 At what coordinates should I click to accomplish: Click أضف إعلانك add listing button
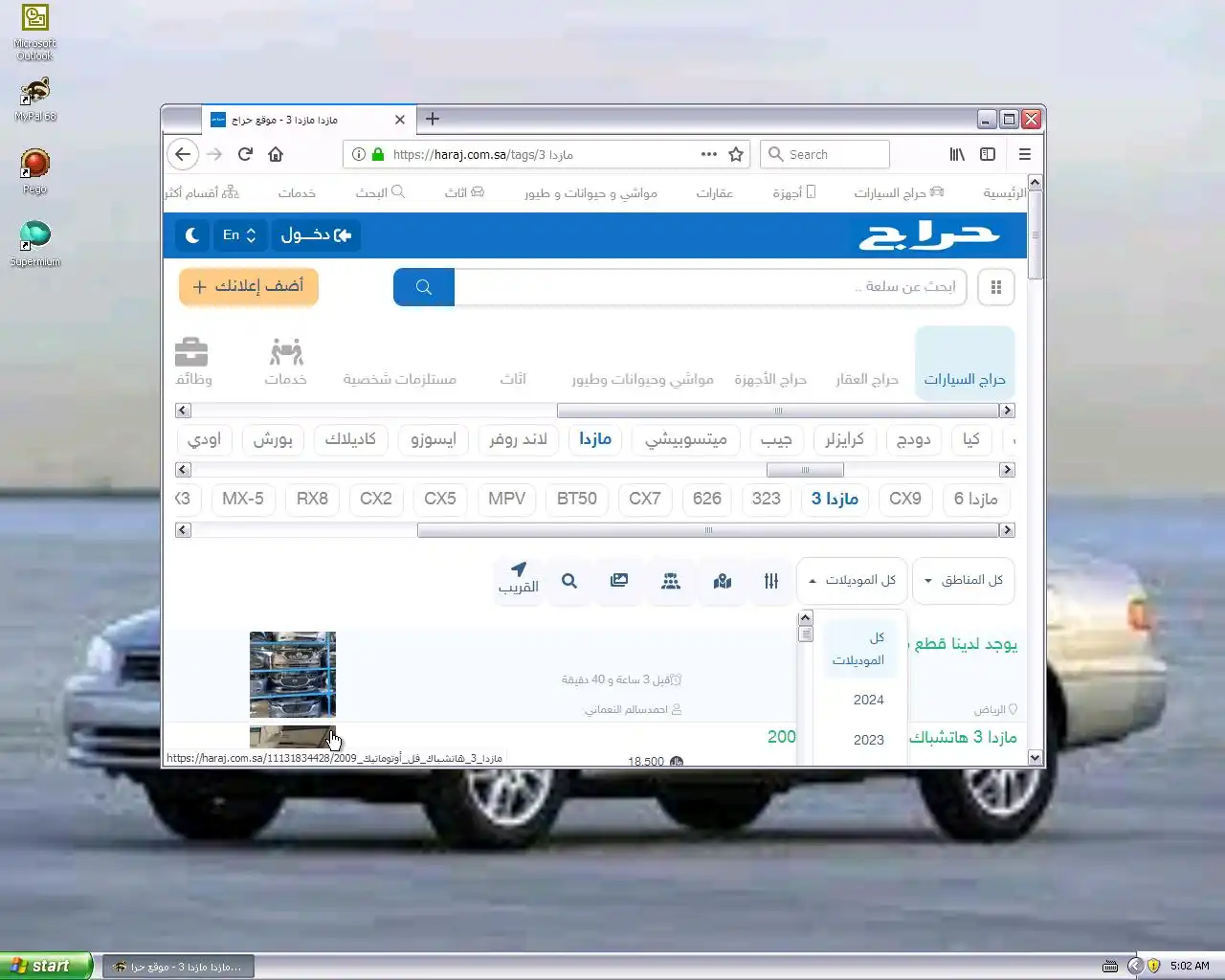pos(249,286)
